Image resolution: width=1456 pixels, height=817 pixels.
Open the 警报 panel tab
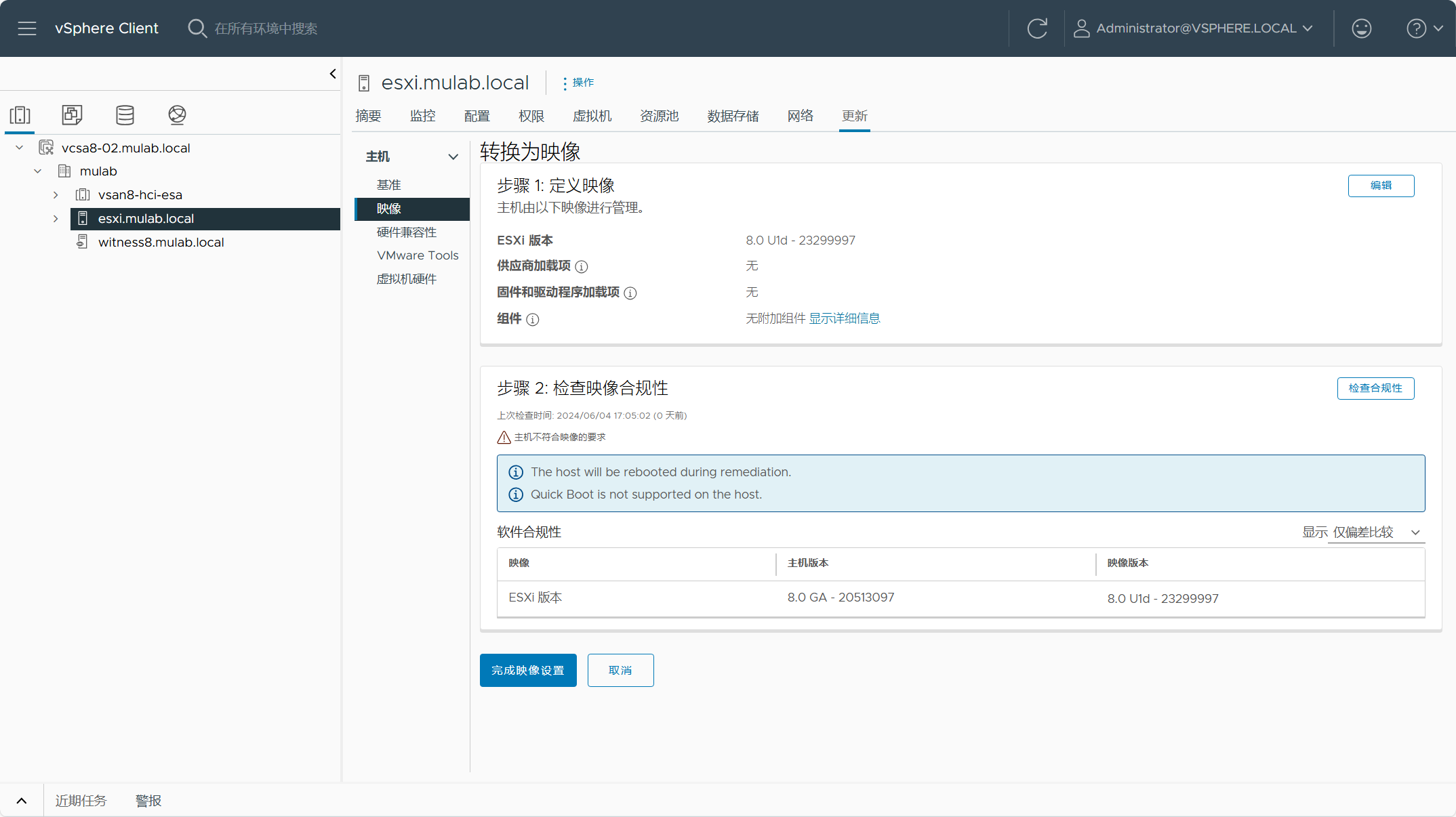pos(148,801)
